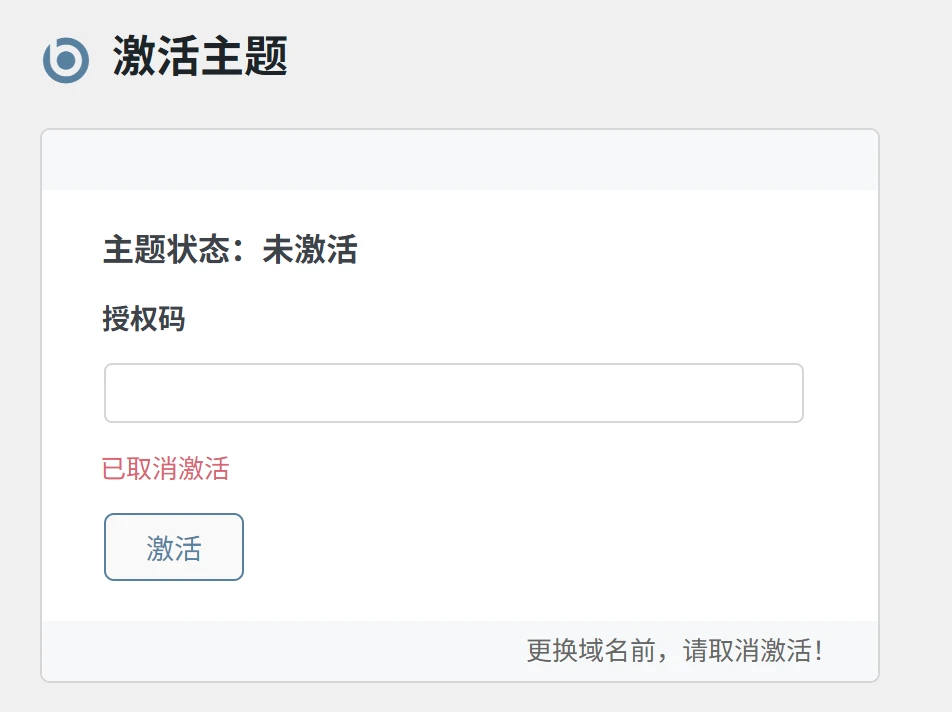Click the word 激活 in the page heading
Viewport: 952px width, 712px height.
click(156, 56)
